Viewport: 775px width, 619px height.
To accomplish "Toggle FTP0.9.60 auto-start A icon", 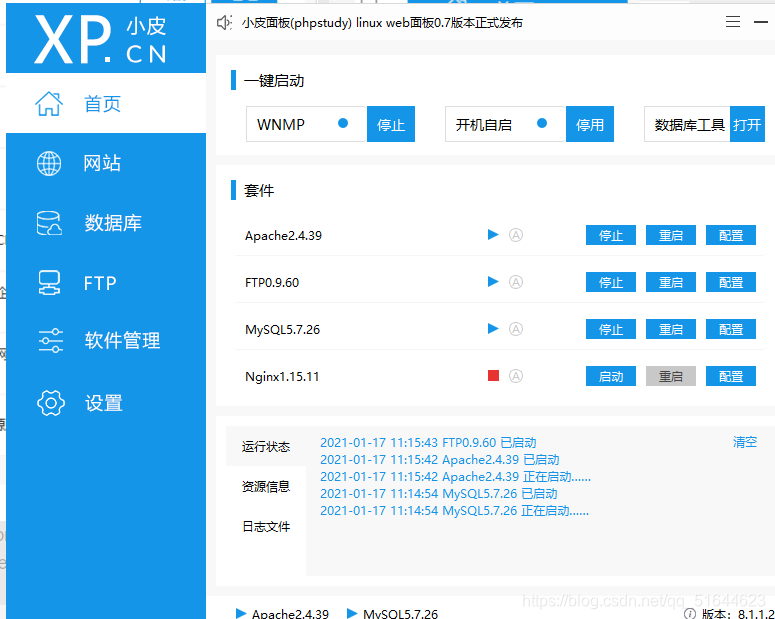I will (x=516, y=282).
